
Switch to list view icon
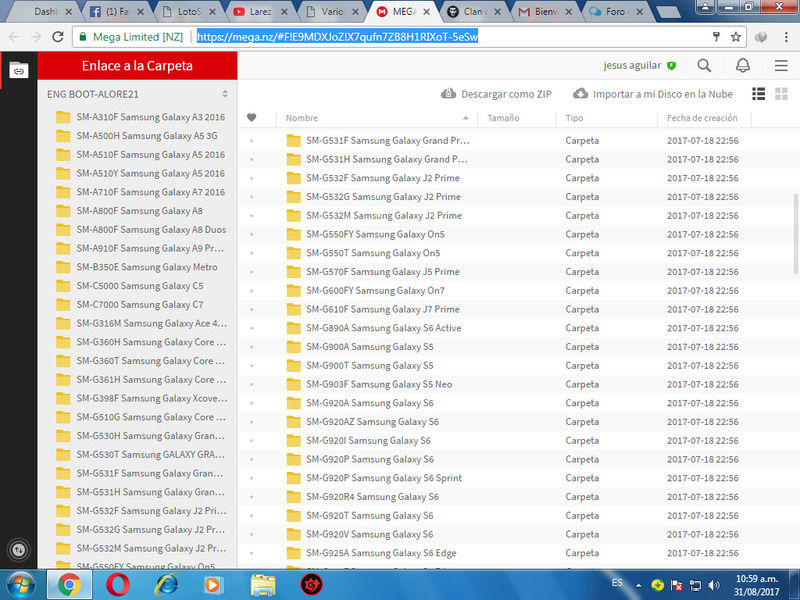tap(759, 94)
